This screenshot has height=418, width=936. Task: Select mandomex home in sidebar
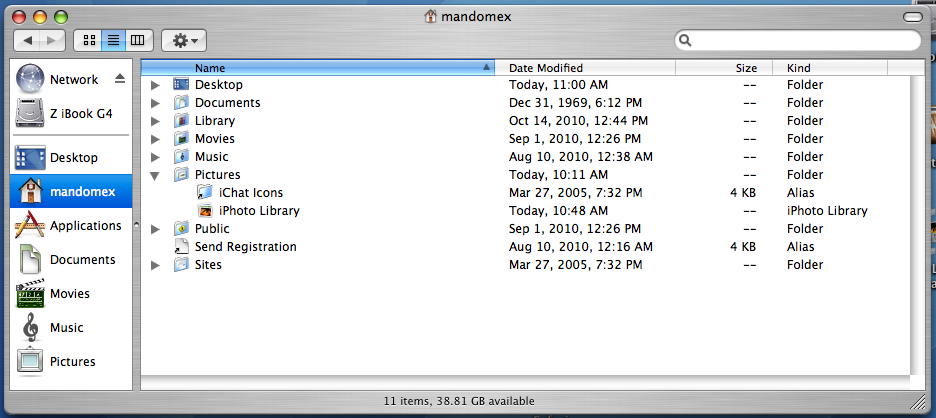tap(71, 192)
